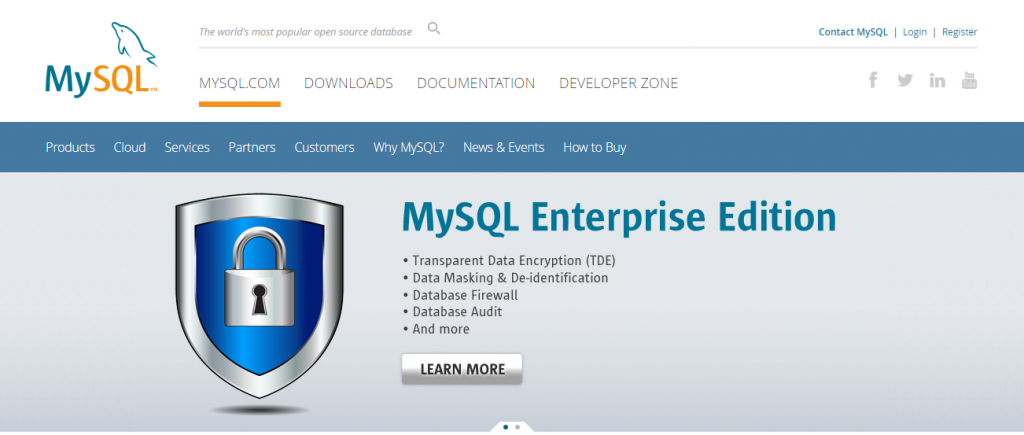Open the MYSQL.COM tab
The height and width of the screenshot is (435, 1024).
tap(240, 84)
